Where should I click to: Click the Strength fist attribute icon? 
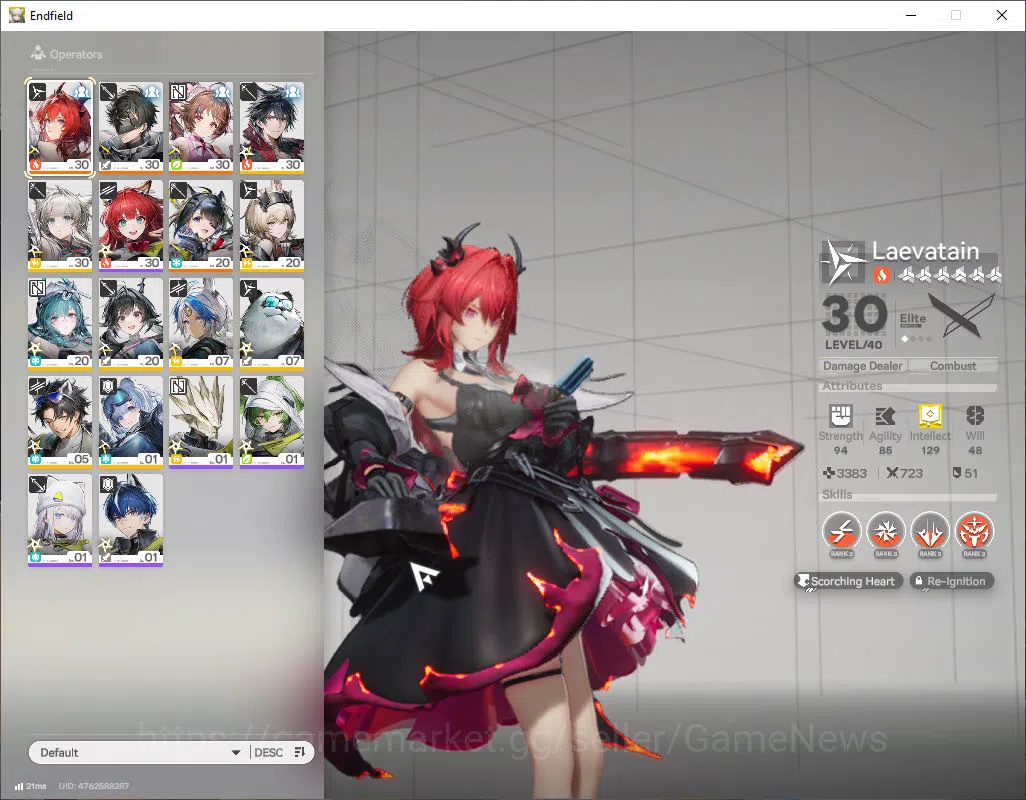click(x=841, y=416)
